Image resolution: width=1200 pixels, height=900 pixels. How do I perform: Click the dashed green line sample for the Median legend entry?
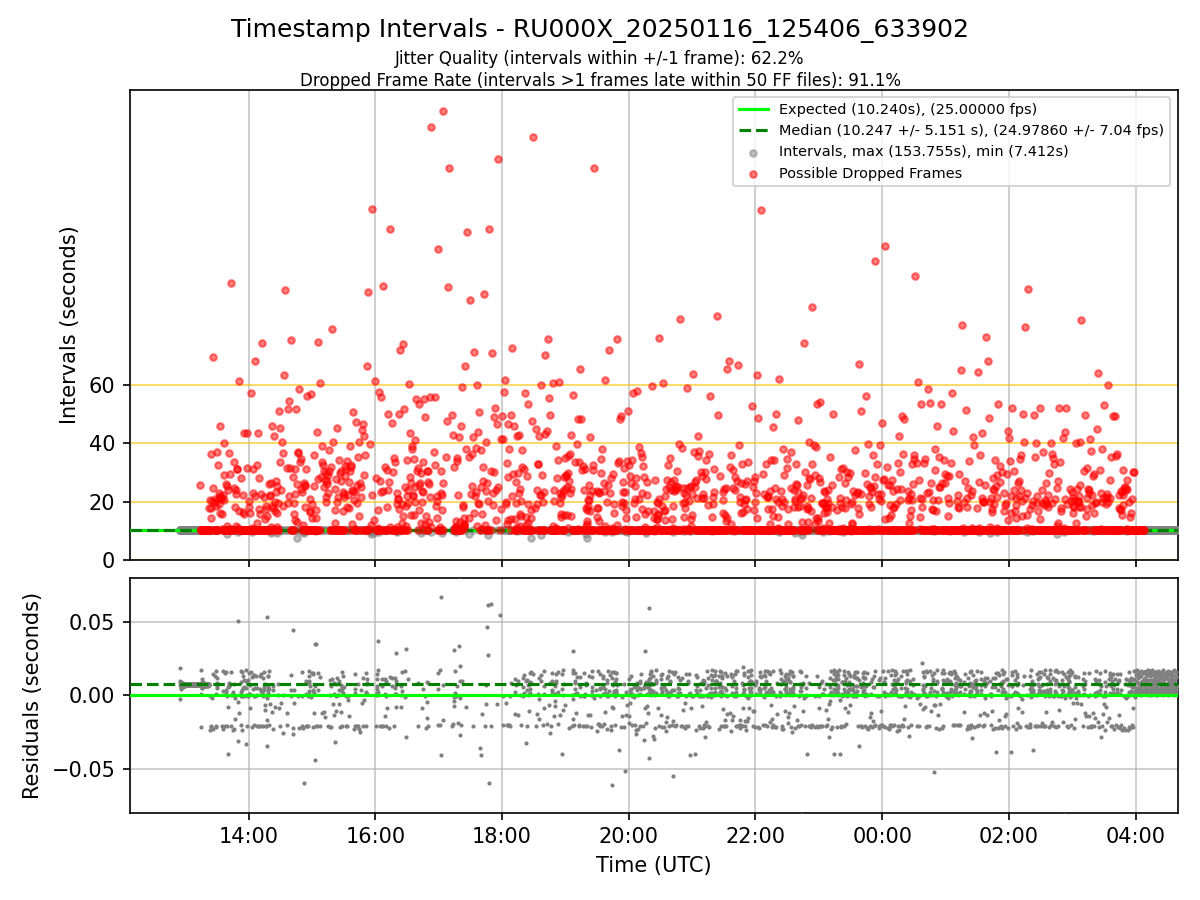754,130
